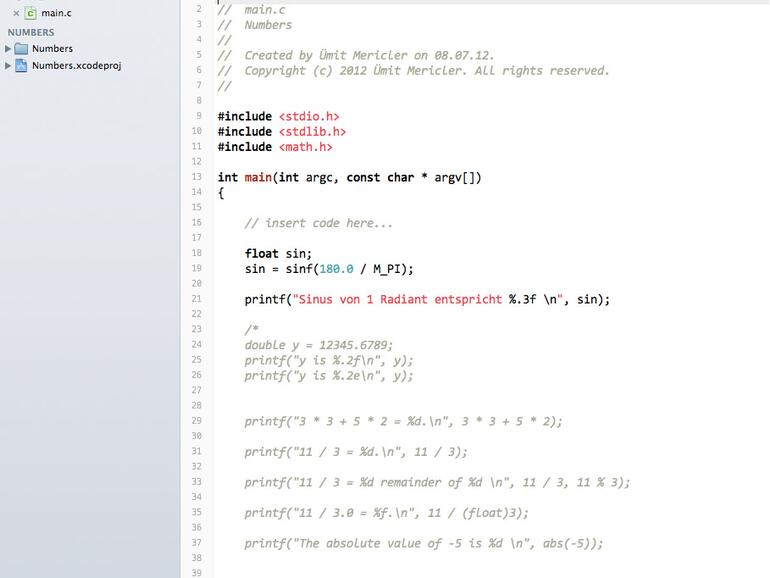The height and width of the screenshot is (578, 770).
Task: Click the Numbers.xcodeproj project icon
Action: (x=21, y=65)
